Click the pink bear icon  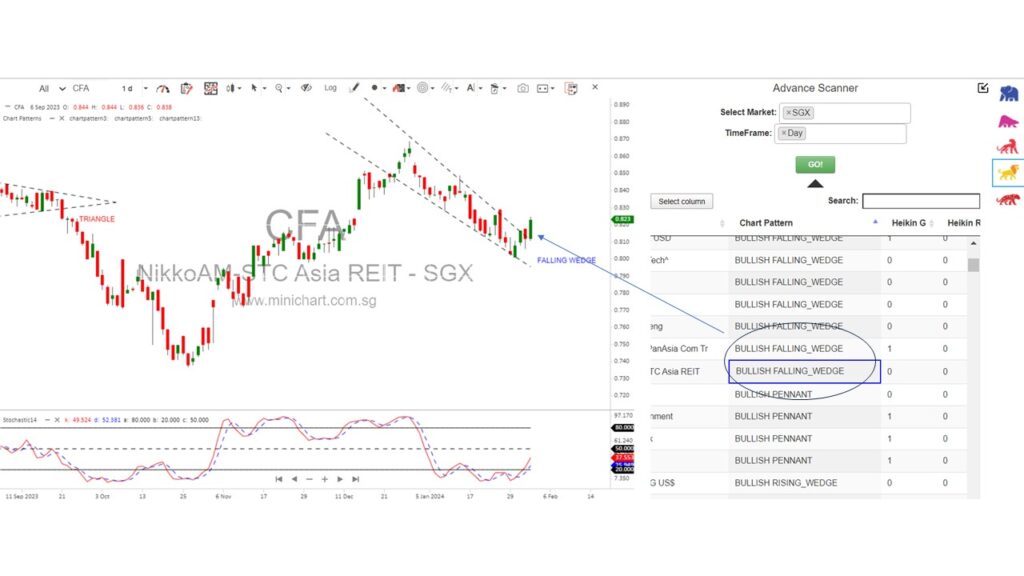tap(1008, 121)
